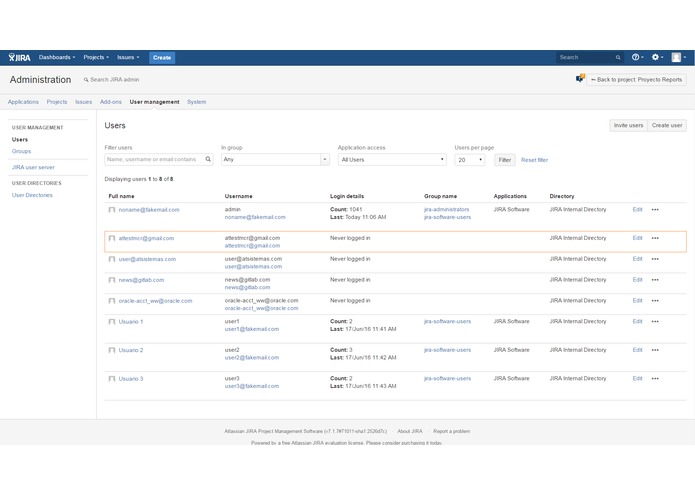This screenshot has width=695, height=494.
Task: Click the JIRA logo
Action: point(20,58)
